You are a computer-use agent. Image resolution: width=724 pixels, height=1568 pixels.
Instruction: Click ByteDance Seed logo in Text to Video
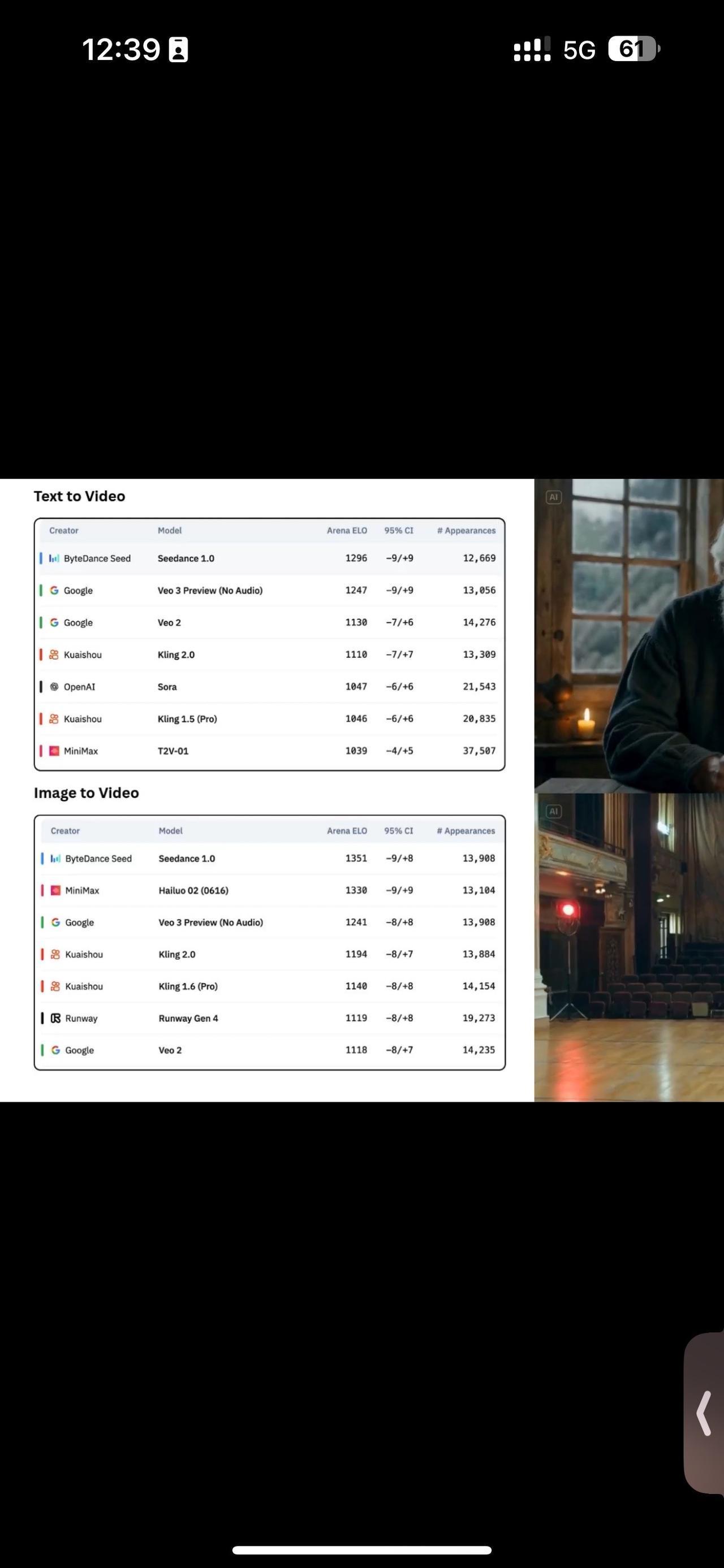(54, 558)
